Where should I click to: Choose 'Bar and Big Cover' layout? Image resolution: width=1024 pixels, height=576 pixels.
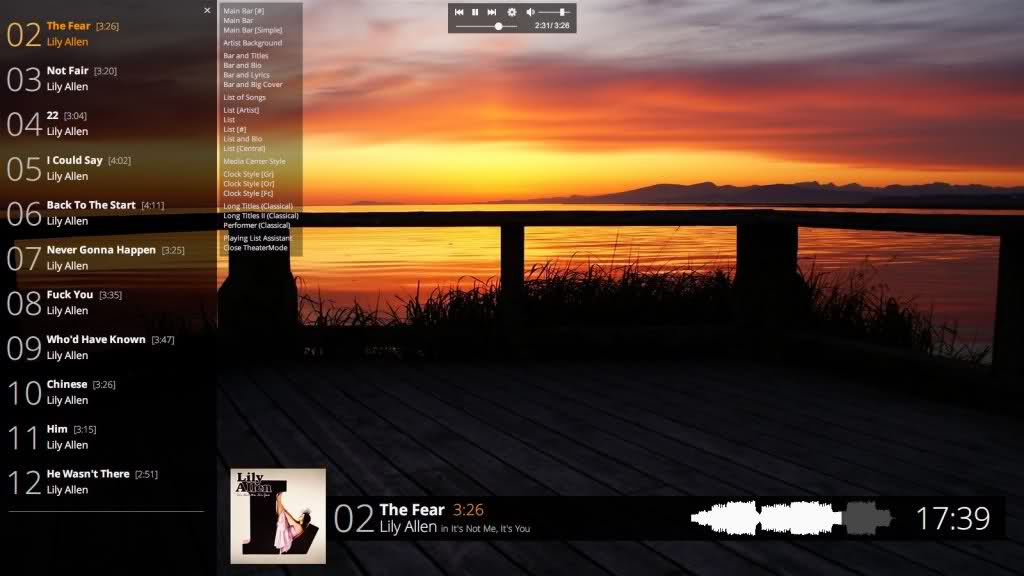point(253,85)
